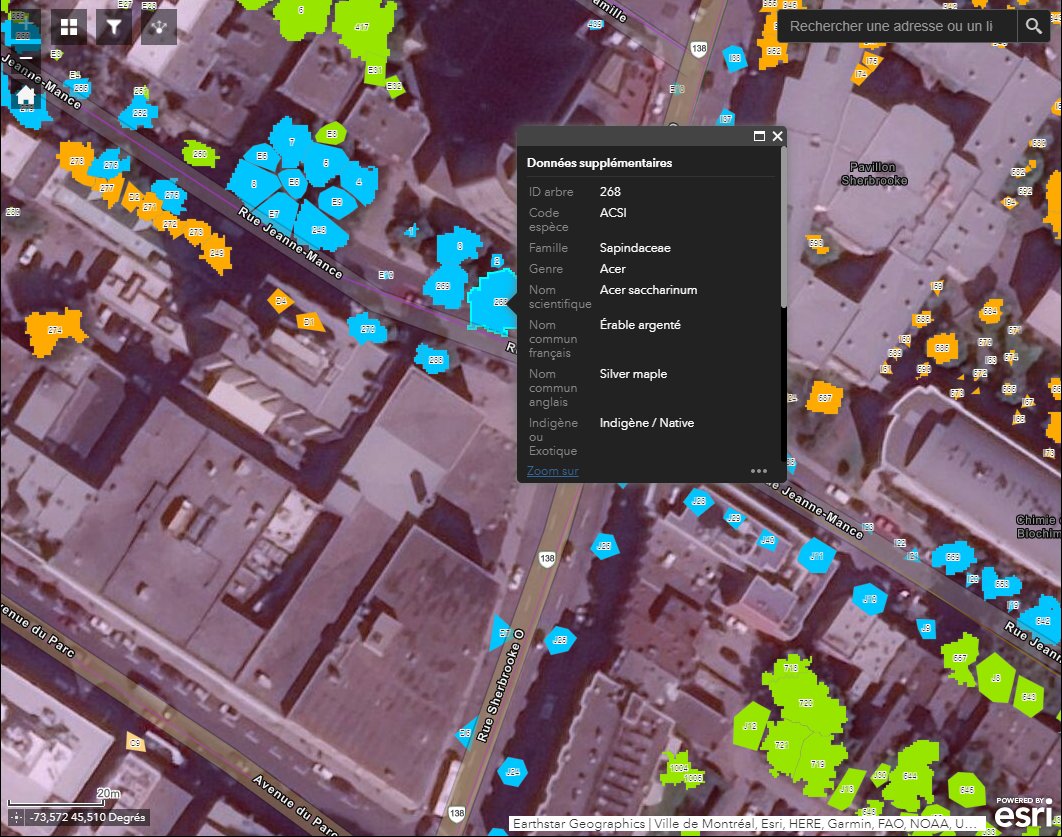
Task: Click the coordinates readout in degrees
Action: coord(87,817)
